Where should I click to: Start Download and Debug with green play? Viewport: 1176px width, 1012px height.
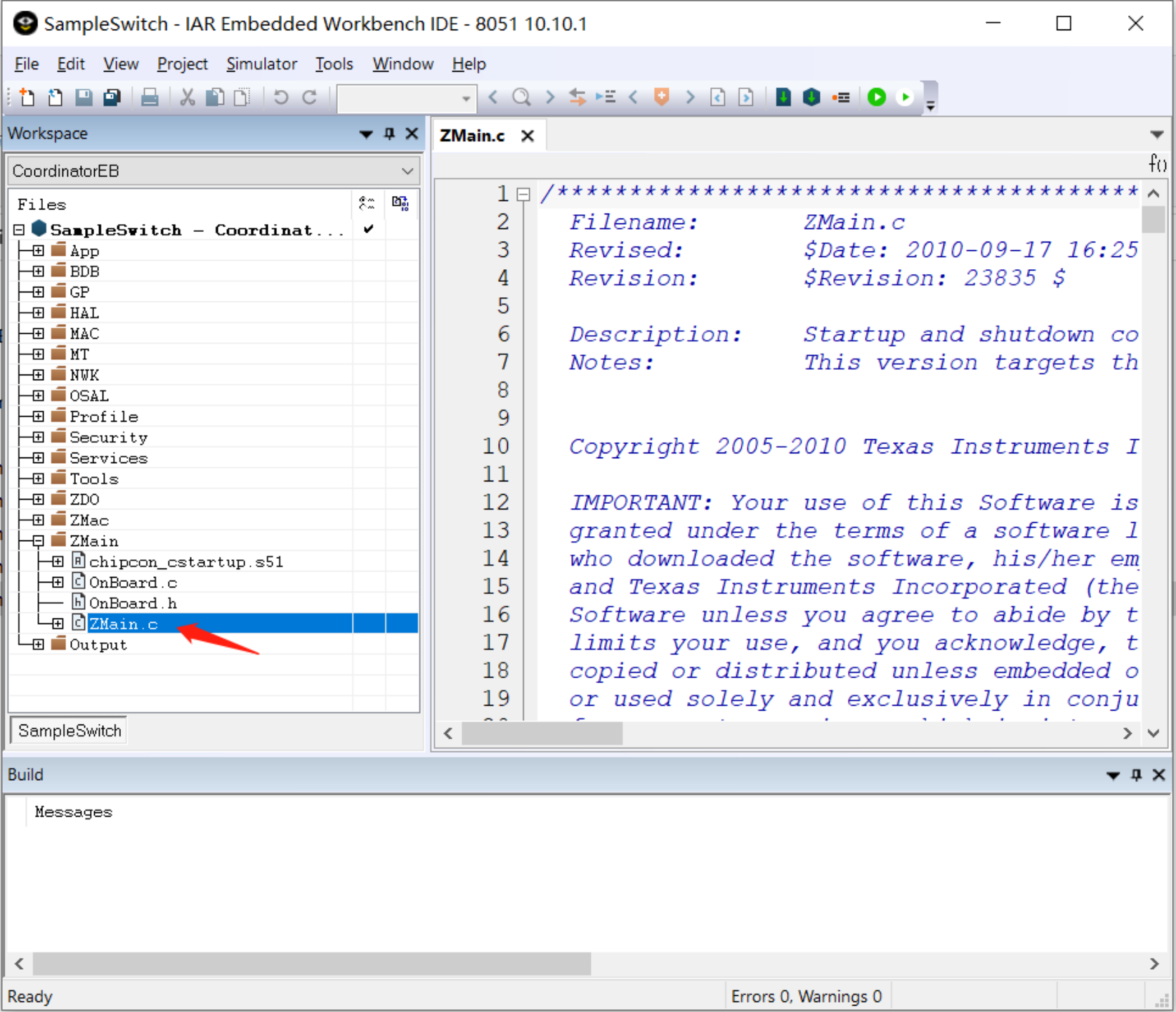pyautogui.click(x=877, y=97)
